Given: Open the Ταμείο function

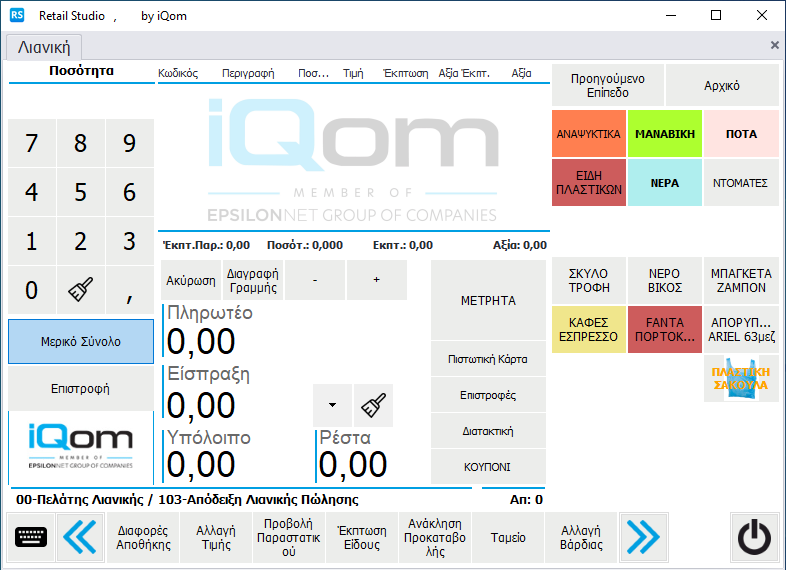Looking at the screenshot, I should pyautogui.click(x=508, y=538).
